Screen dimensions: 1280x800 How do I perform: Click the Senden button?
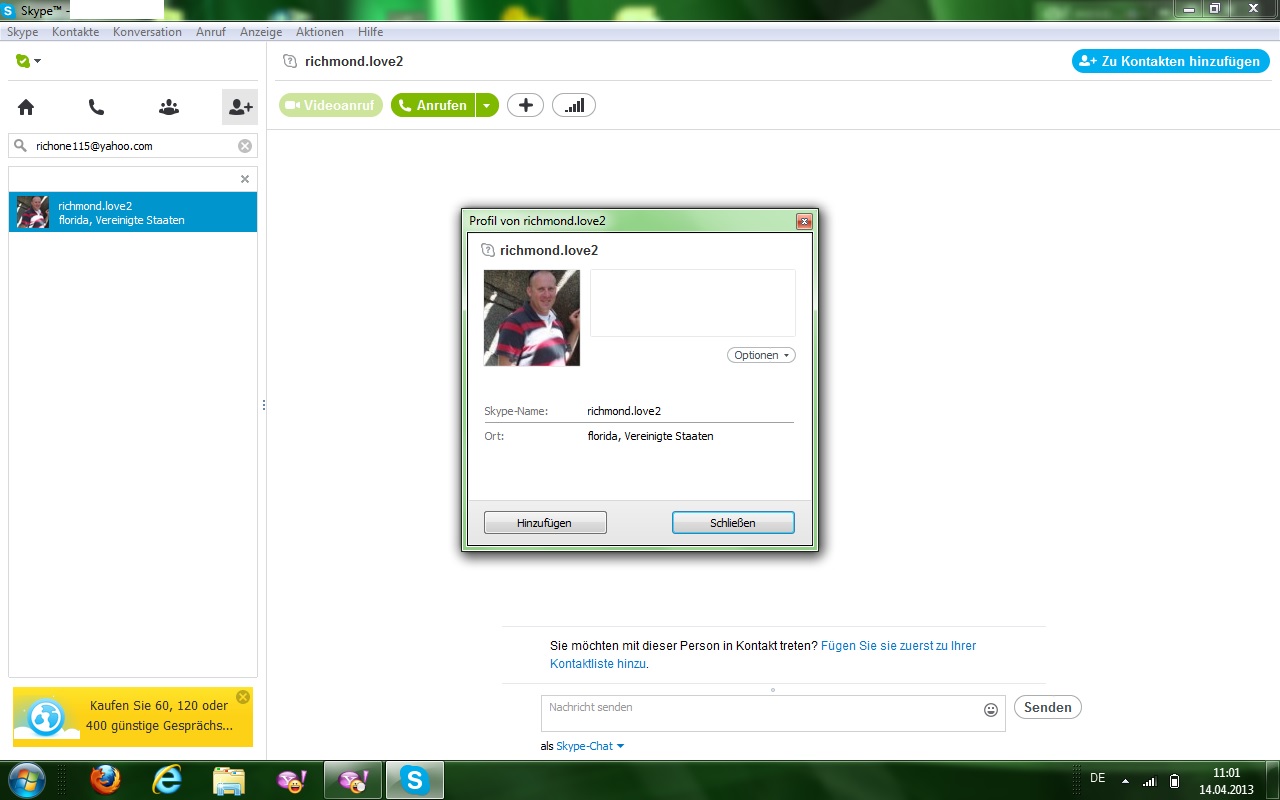(1048, 707)
